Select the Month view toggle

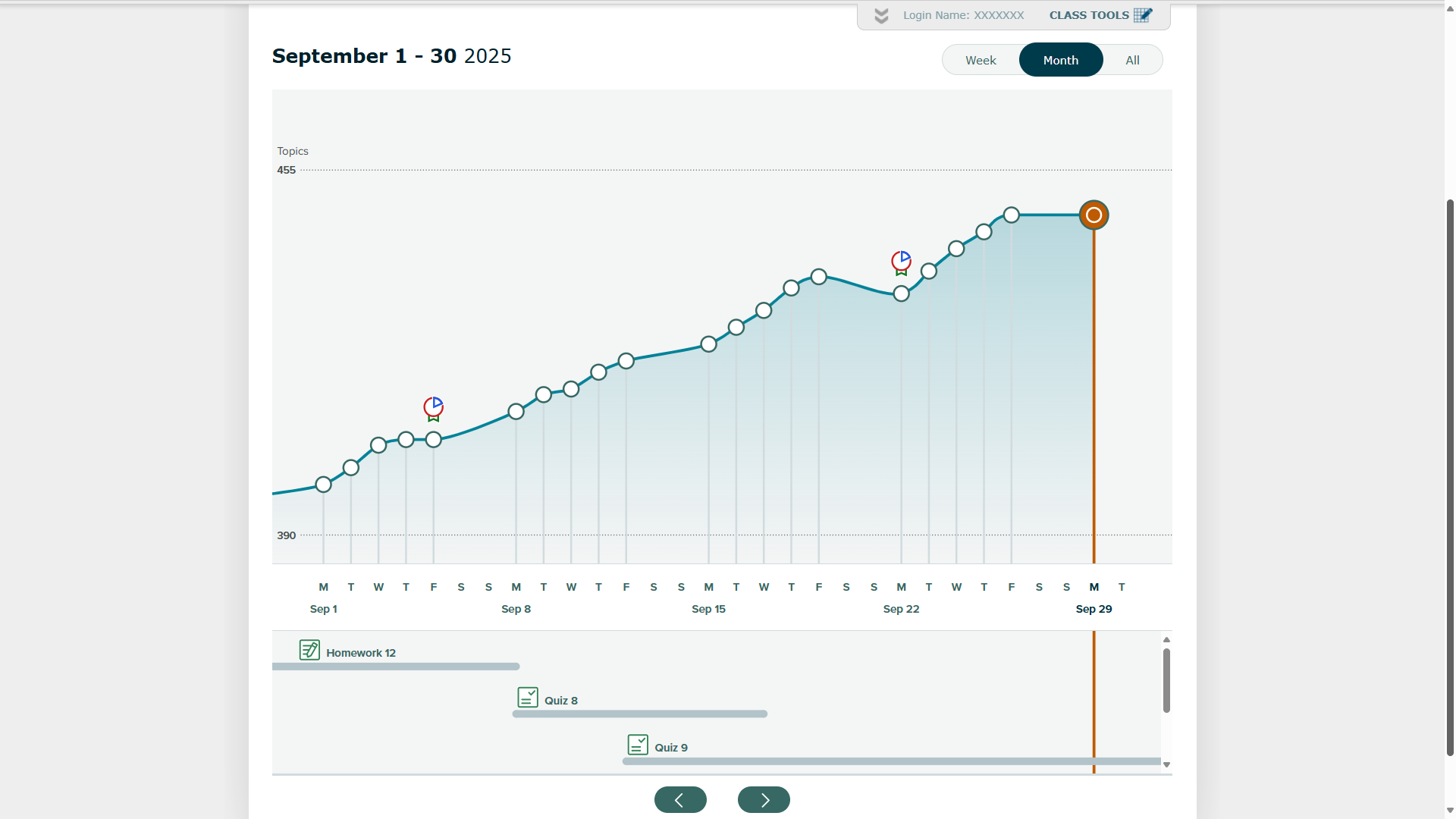[1061, 60]
